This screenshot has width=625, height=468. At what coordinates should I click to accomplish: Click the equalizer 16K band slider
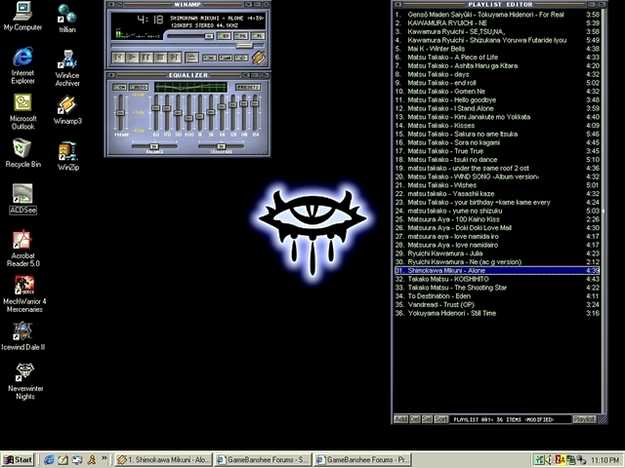point(256,113)
